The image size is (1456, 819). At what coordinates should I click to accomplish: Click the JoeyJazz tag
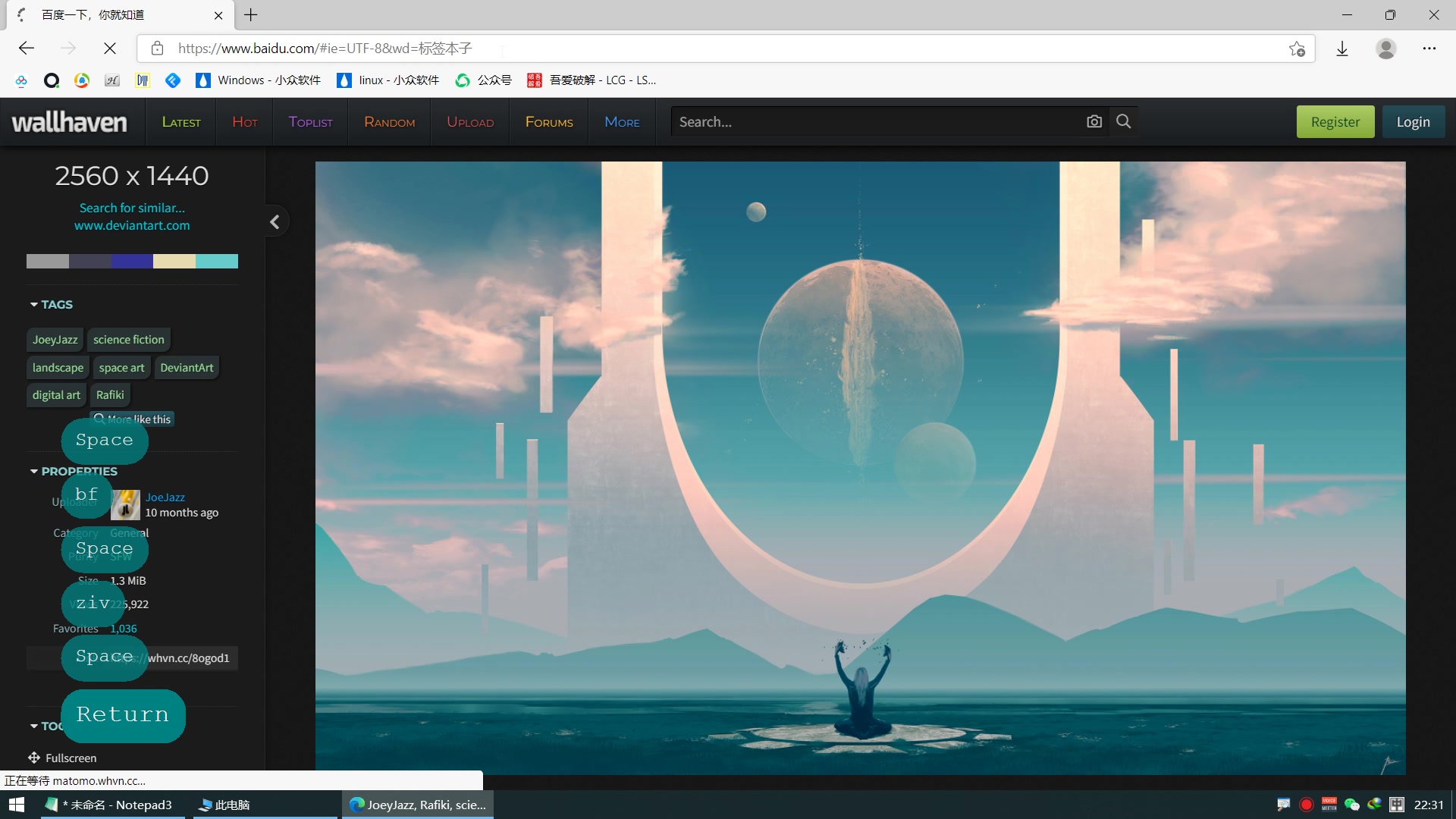pos(55,340)
